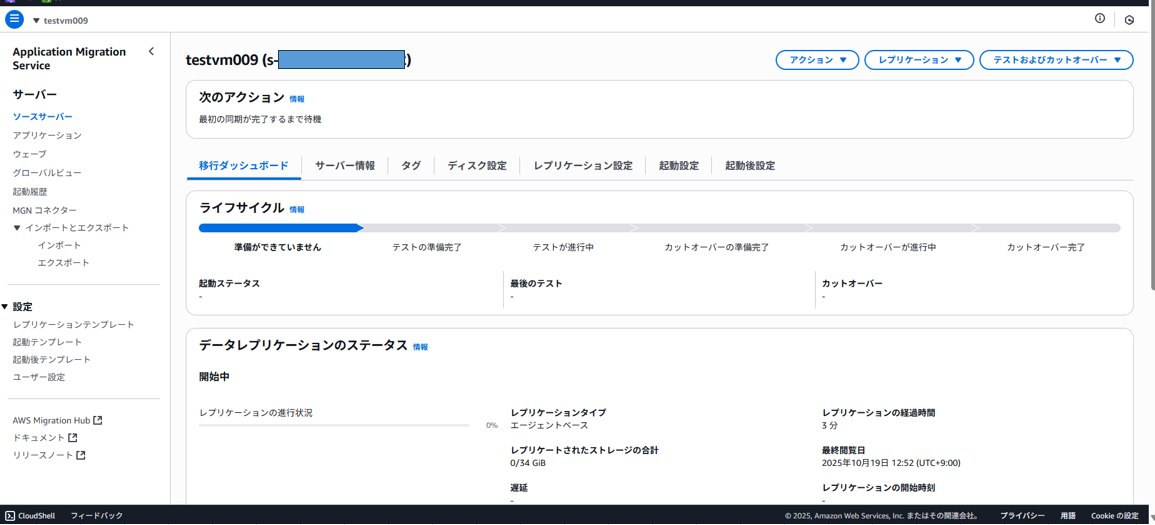Click external link icon beside リリースノート
This screenshot has width=1155, height=525.
coord(81,455)
